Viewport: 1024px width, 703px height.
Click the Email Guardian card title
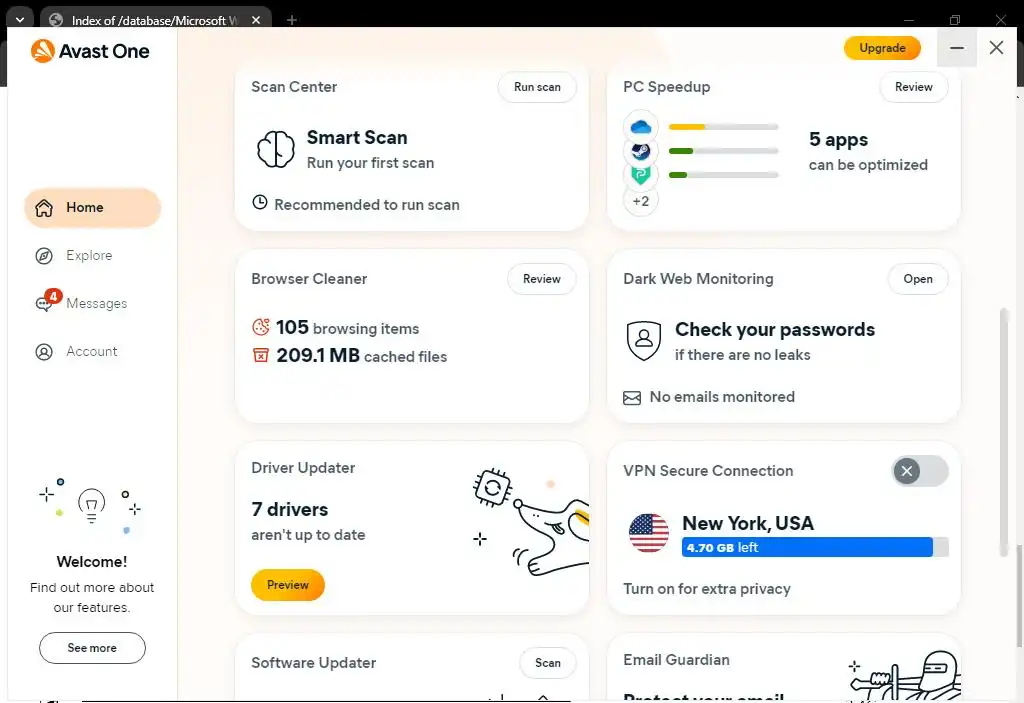[676, 661]
